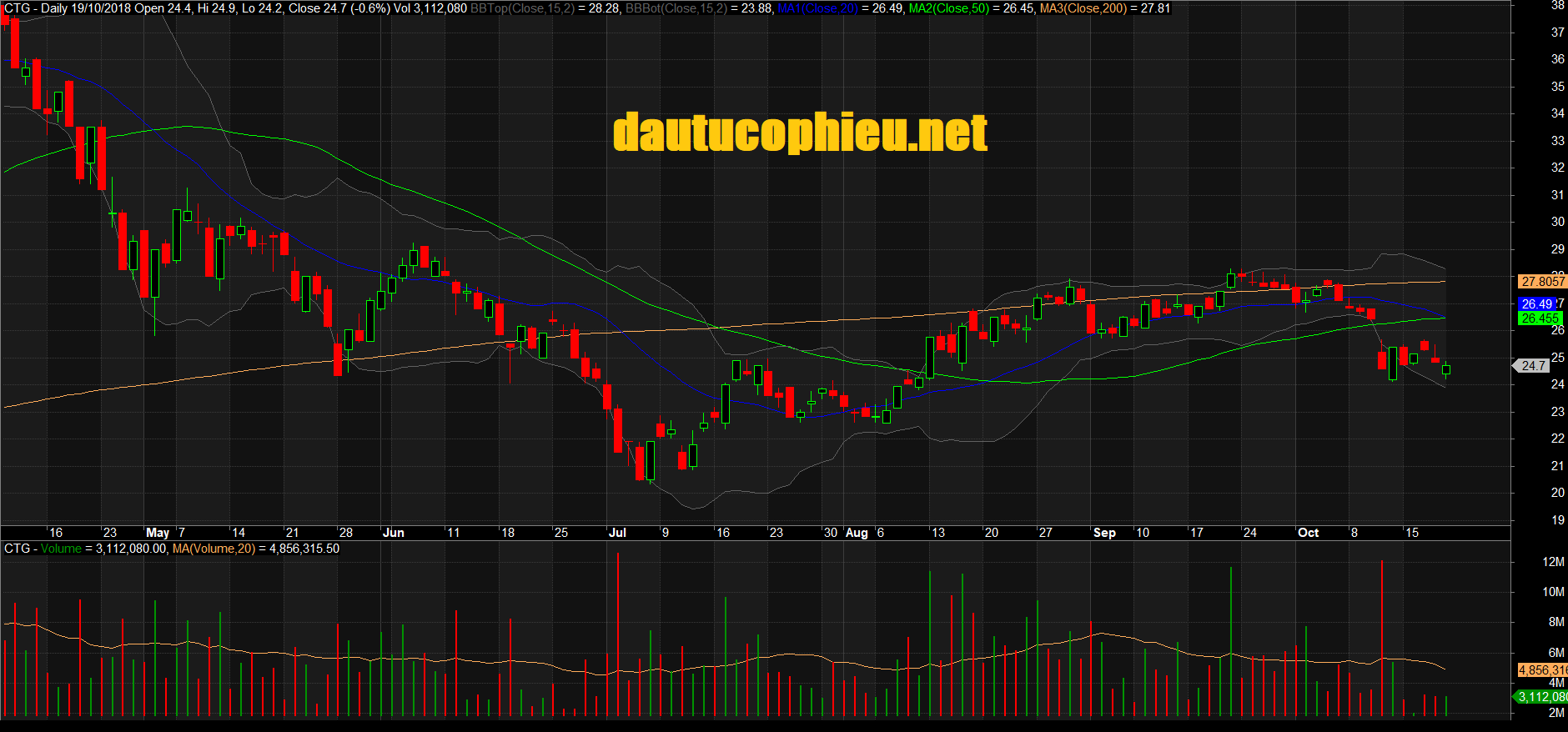Select the Jul marker on date axis
1568x732 pixels.
click(x=617, y=533)
